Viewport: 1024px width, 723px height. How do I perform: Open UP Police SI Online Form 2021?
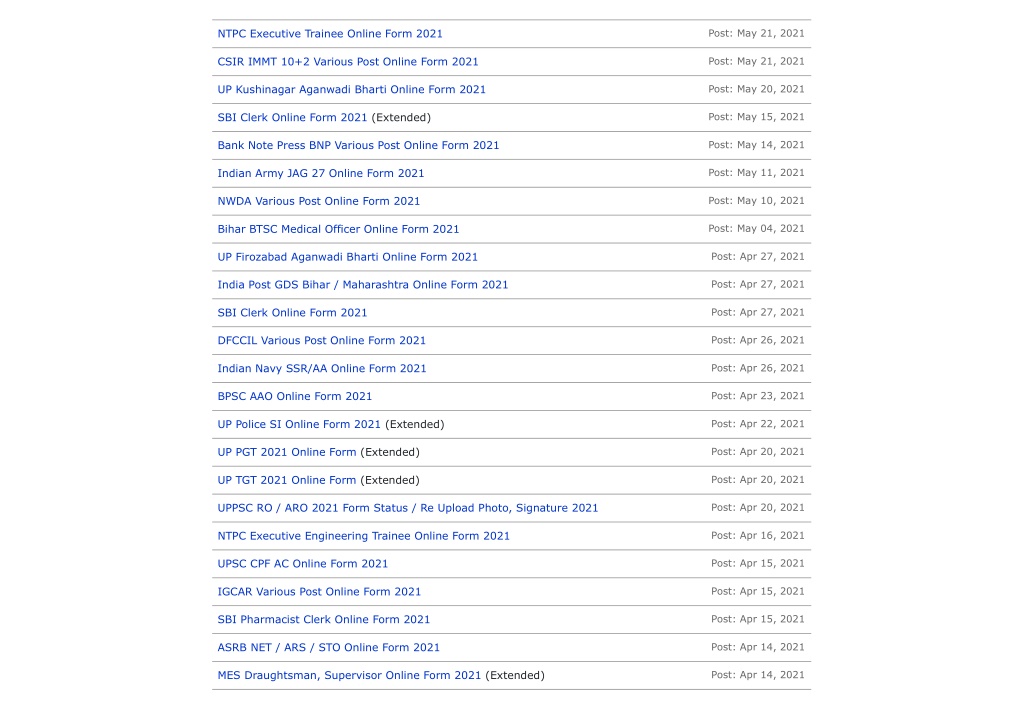click(x=298, y=425)
